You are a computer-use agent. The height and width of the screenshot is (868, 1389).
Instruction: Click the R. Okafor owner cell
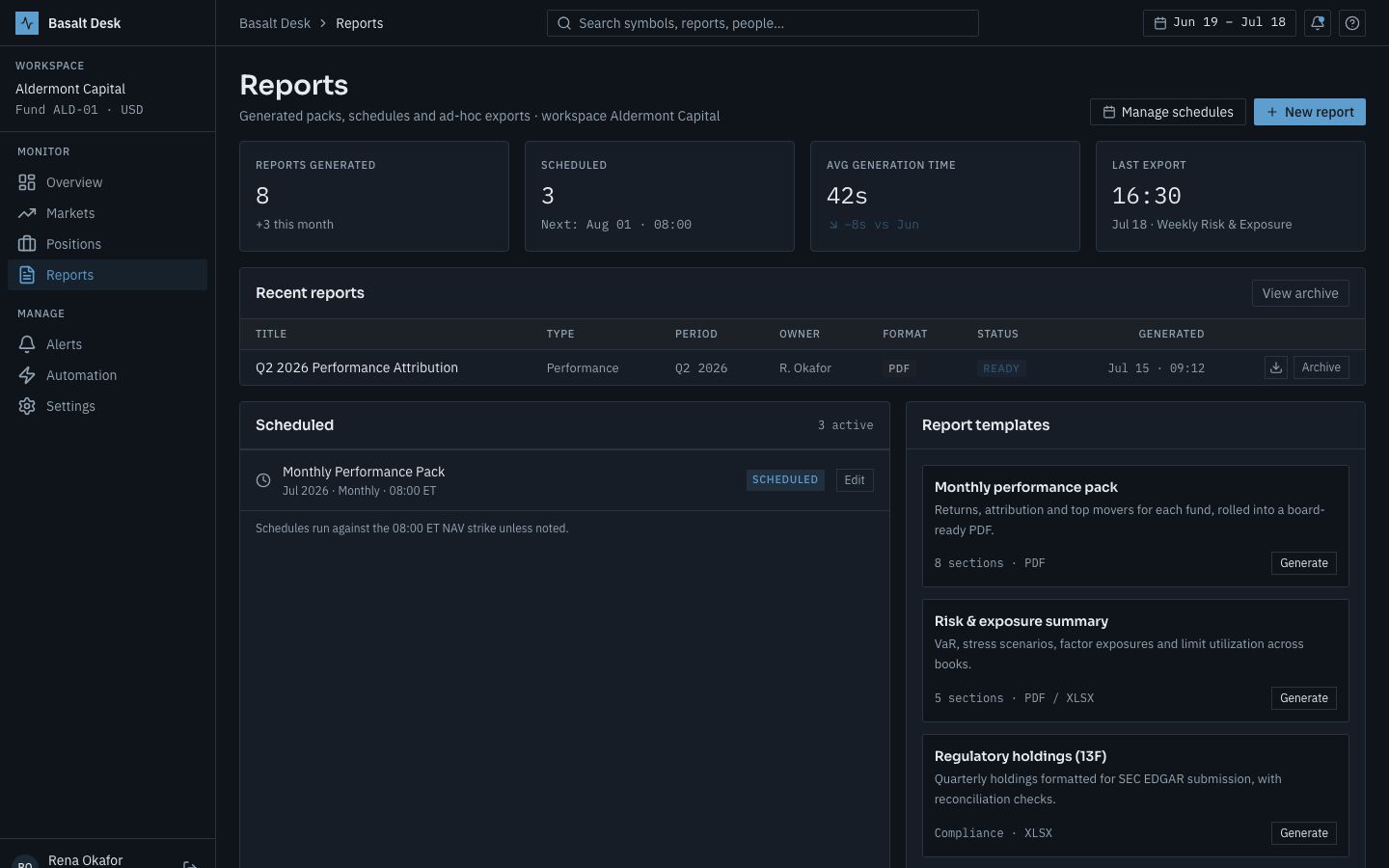(x=805, y=368)
